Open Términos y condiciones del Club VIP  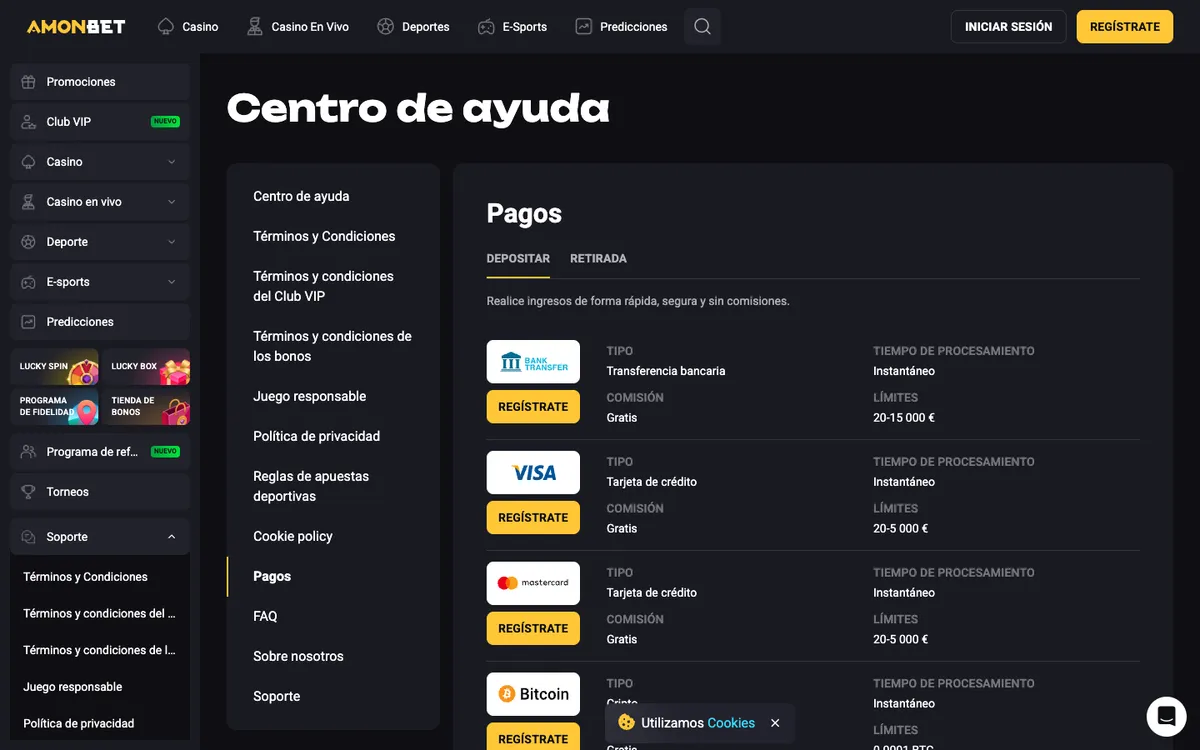[x=323, y=286]
